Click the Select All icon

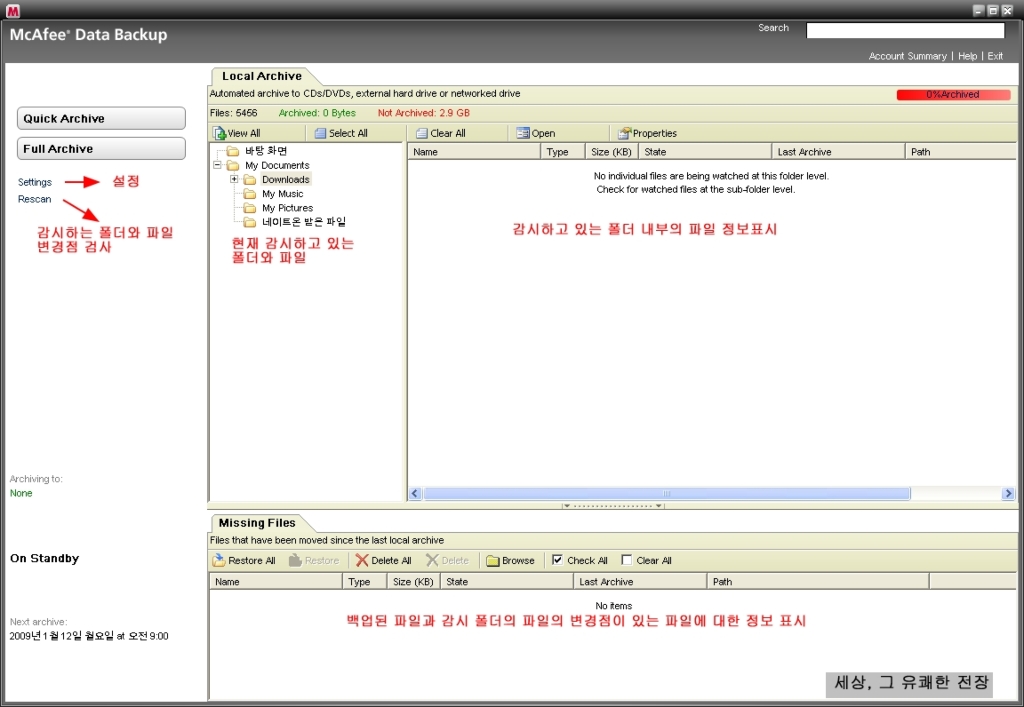(320, 133)
